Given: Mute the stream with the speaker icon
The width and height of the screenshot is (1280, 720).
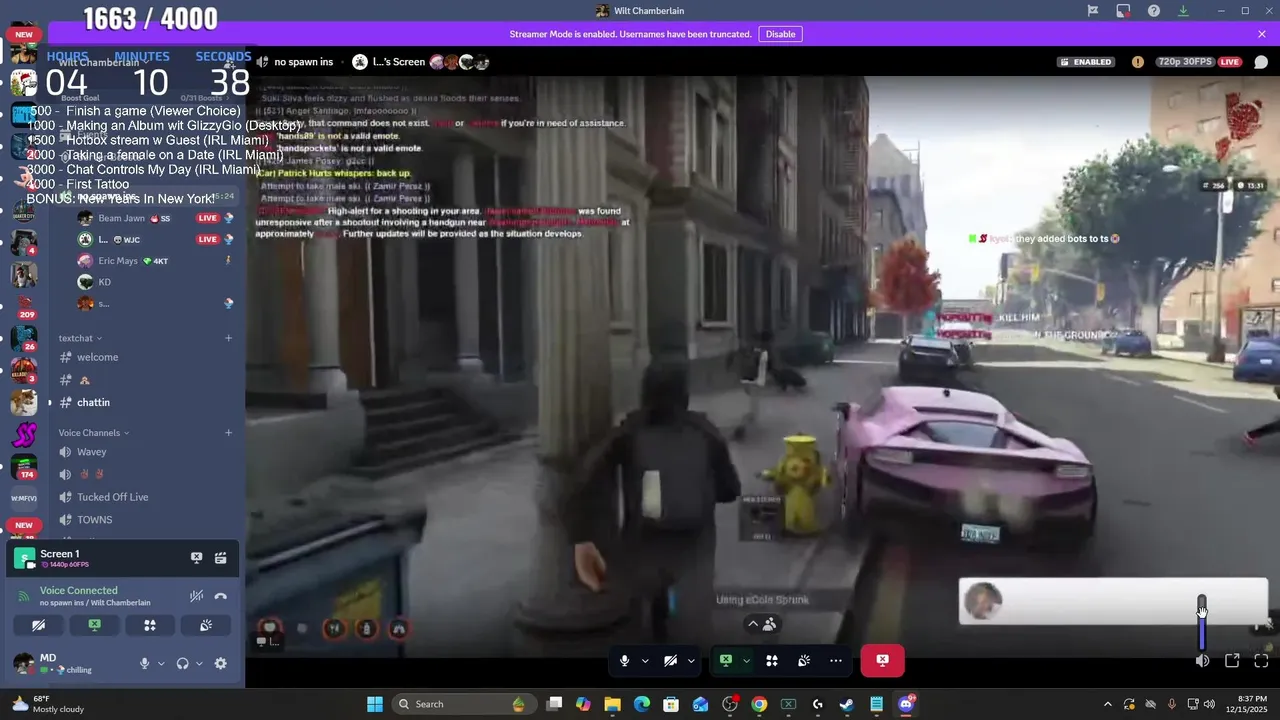Looking at the screenshot, I should pyautogui.click(x=1202, y=660).
